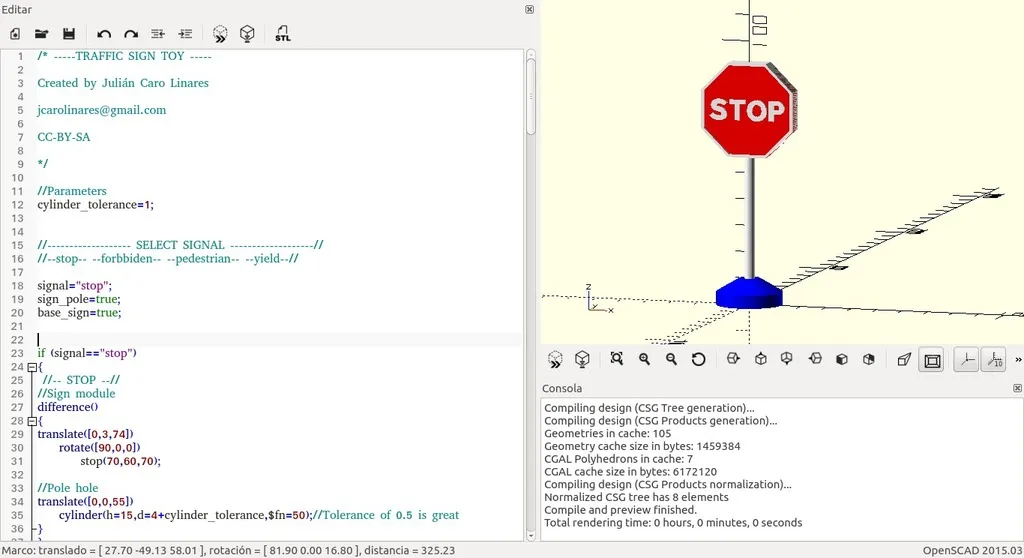Screen dimensions: 1024x558
Task: Collapse the code fold at line 24
Action: click(31, 367)
